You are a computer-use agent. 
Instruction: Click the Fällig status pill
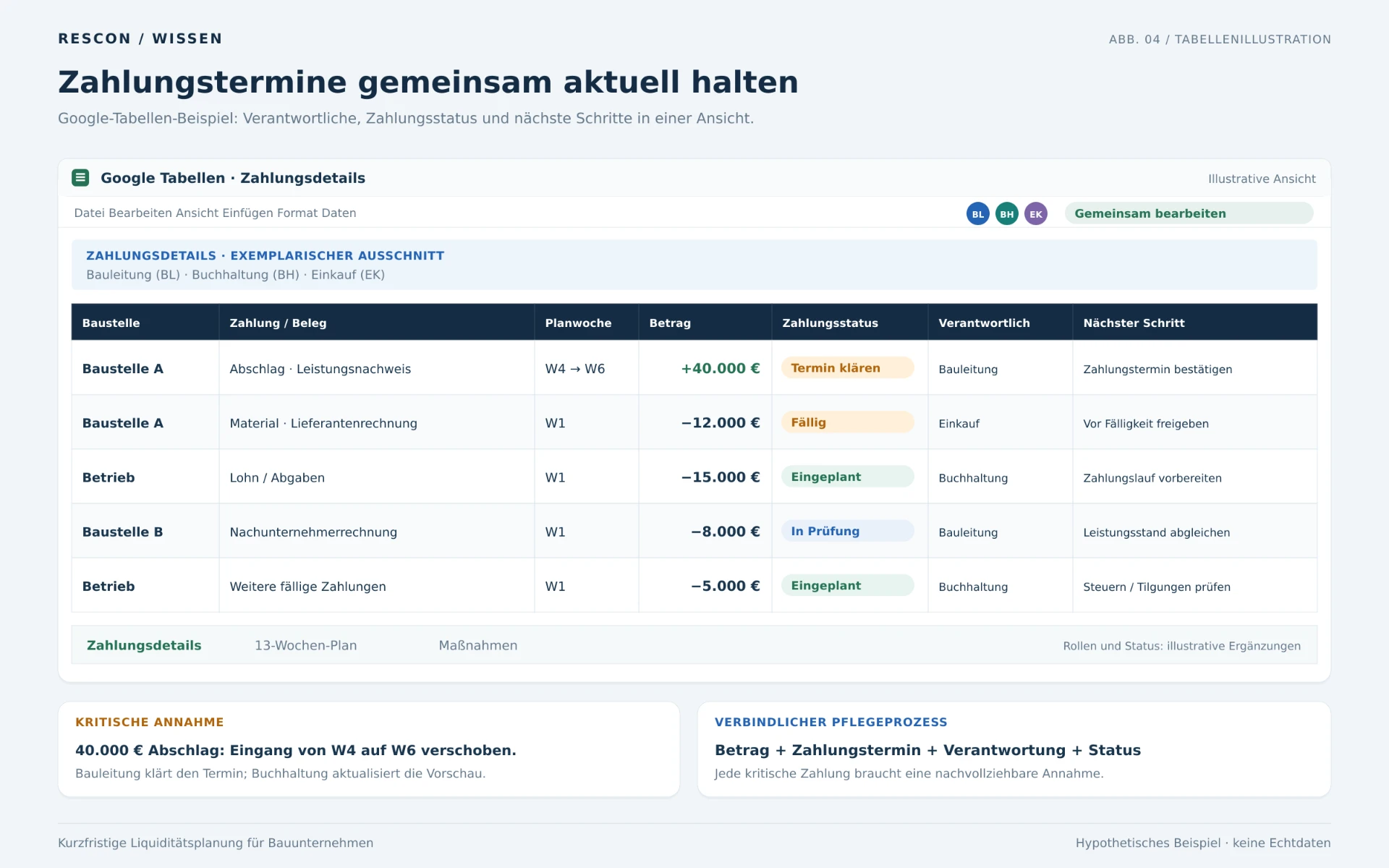pos(848,422)
